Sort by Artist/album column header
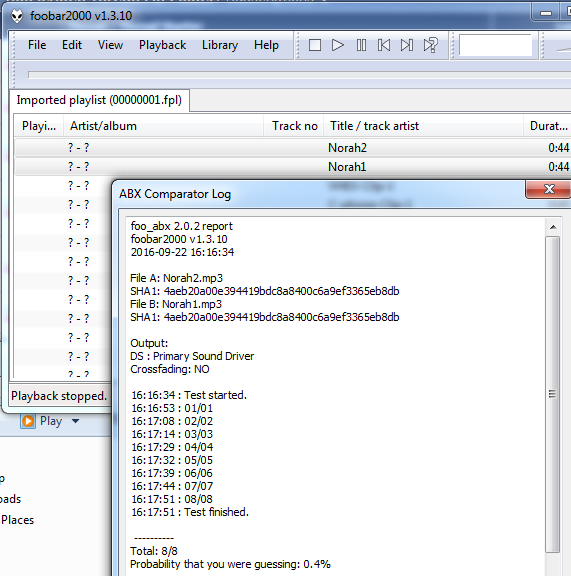 point(164,126)
